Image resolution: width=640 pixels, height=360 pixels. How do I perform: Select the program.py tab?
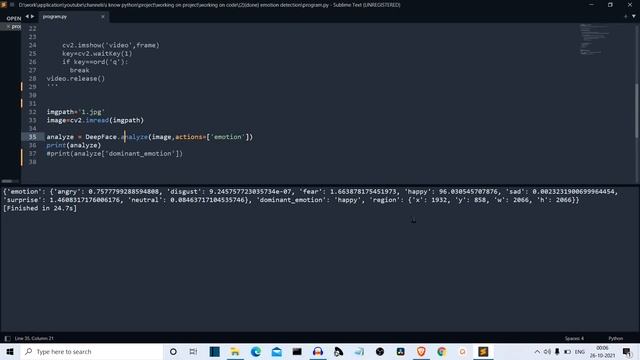tap(73, 17)
